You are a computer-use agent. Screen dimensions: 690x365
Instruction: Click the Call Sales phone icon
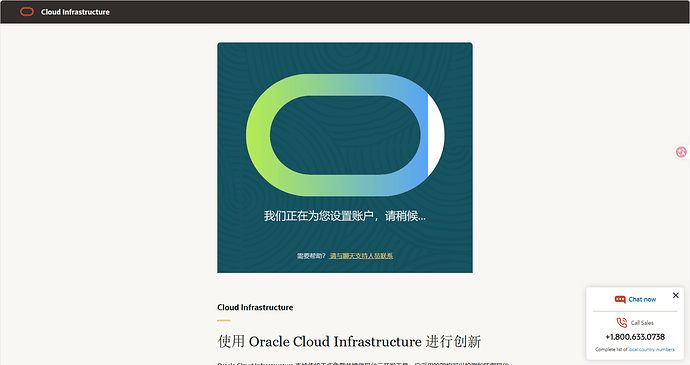click(621, 323)
